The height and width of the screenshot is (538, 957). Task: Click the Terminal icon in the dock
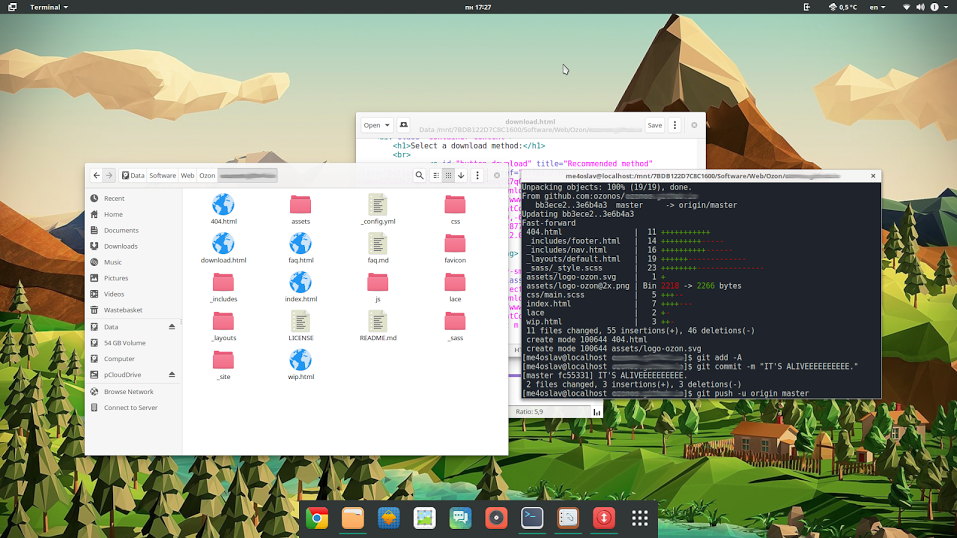(532, 518)
